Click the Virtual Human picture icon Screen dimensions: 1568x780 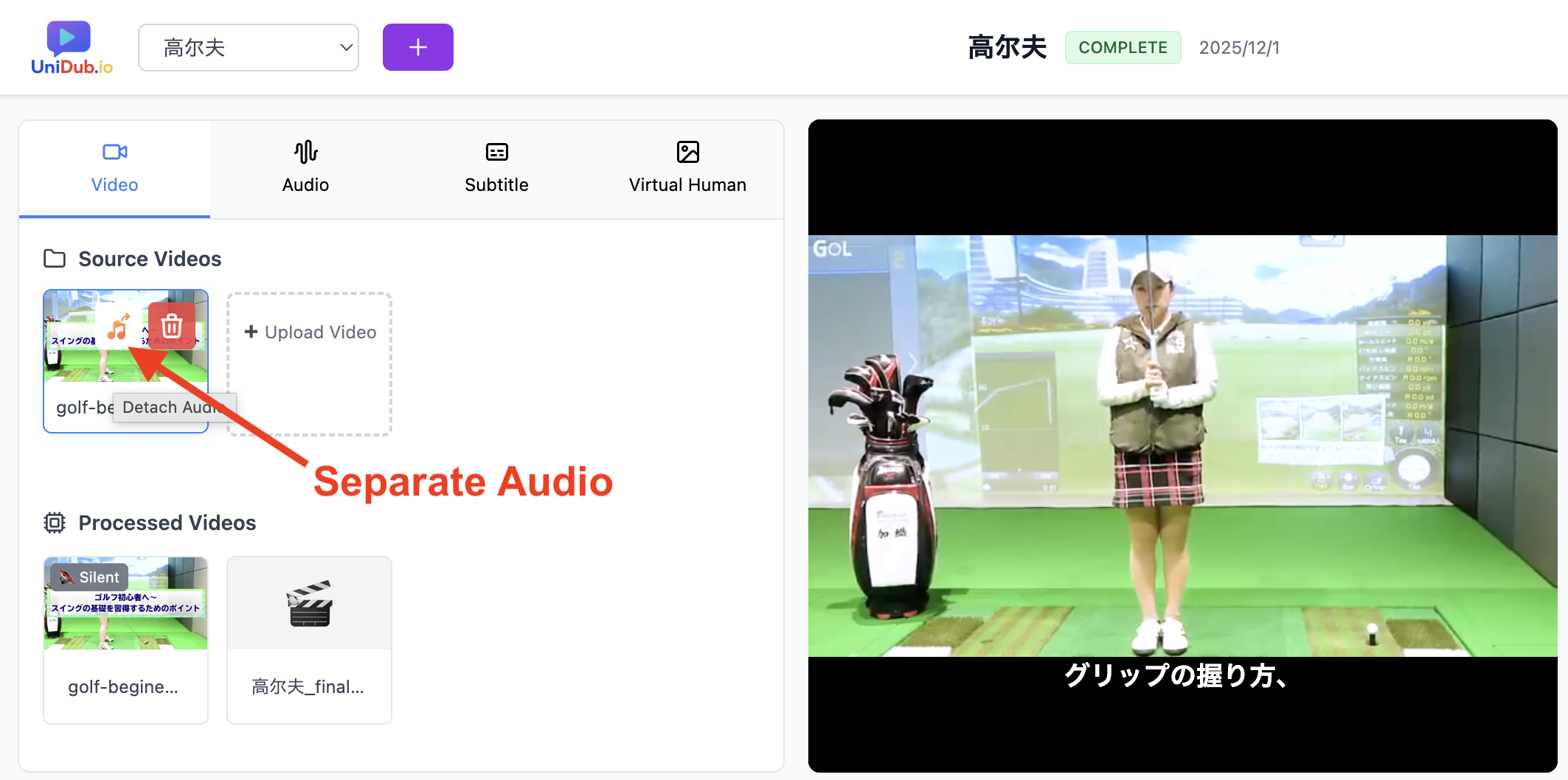687,152
